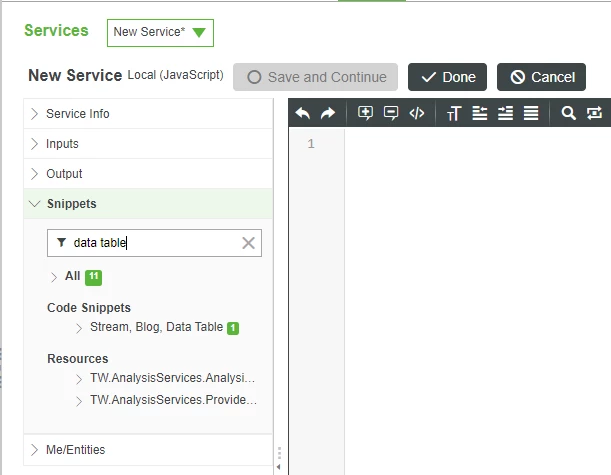Click the code tag icon in editor toolbar
The width and height of the screenshot is (611, 475).
pyautogui.click(x=417, y=113)
